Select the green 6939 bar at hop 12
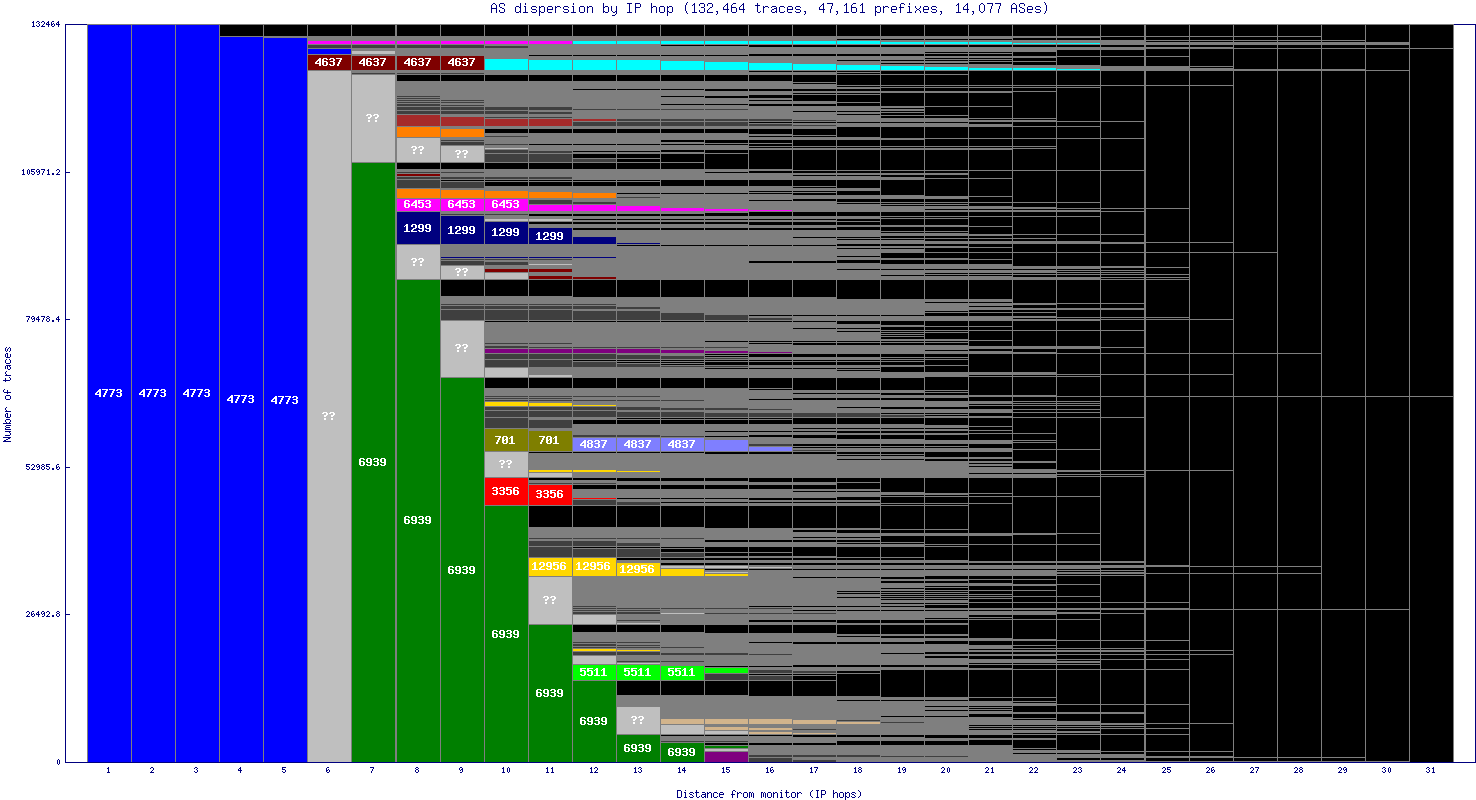This screenshot has width=1476, height=800. 593,721
